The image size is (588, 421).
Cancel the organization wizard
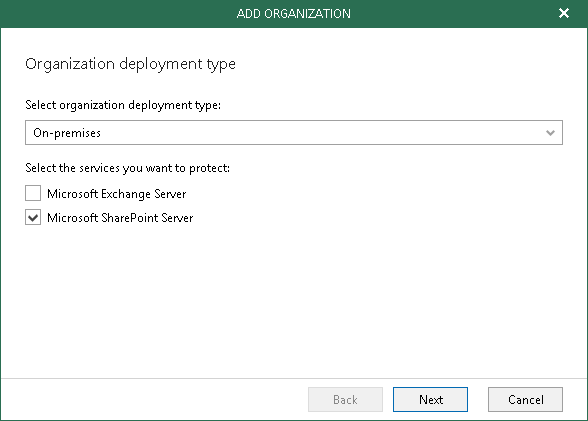tap(525, 399)
